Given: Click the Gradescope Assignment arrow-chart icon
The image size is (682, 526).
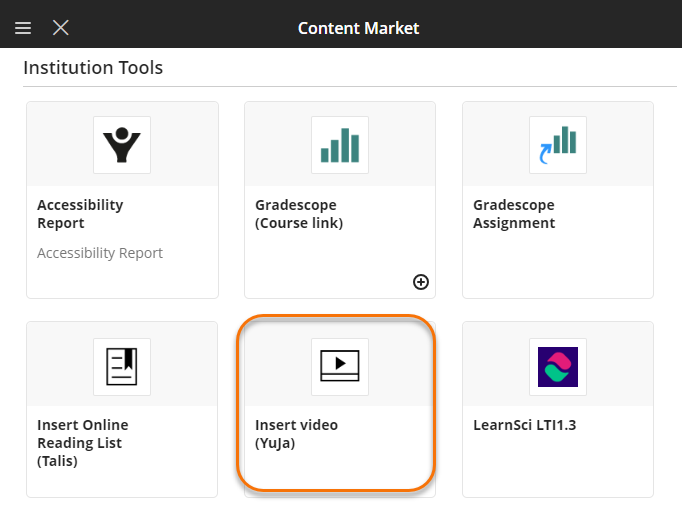Looking at the screenshot, I should (557, 145).
